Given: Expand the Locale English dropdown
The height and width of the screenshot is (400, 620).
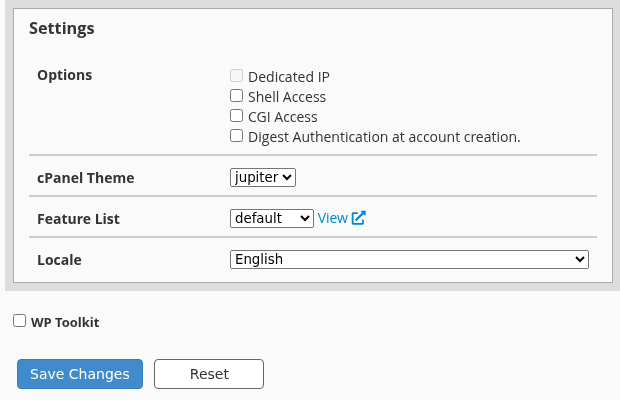Looking at the screenshot, I should coord(409,259).
